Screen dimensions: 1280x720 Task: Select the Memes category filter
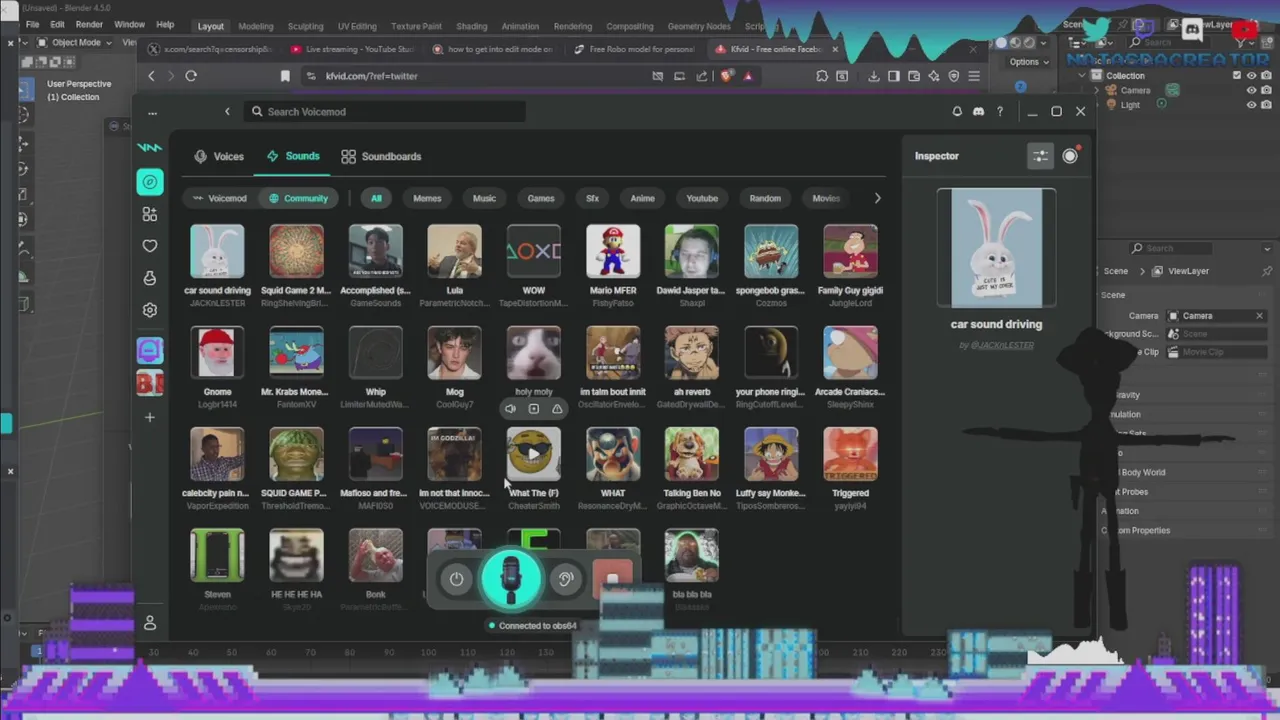click(x=427, y=198)
